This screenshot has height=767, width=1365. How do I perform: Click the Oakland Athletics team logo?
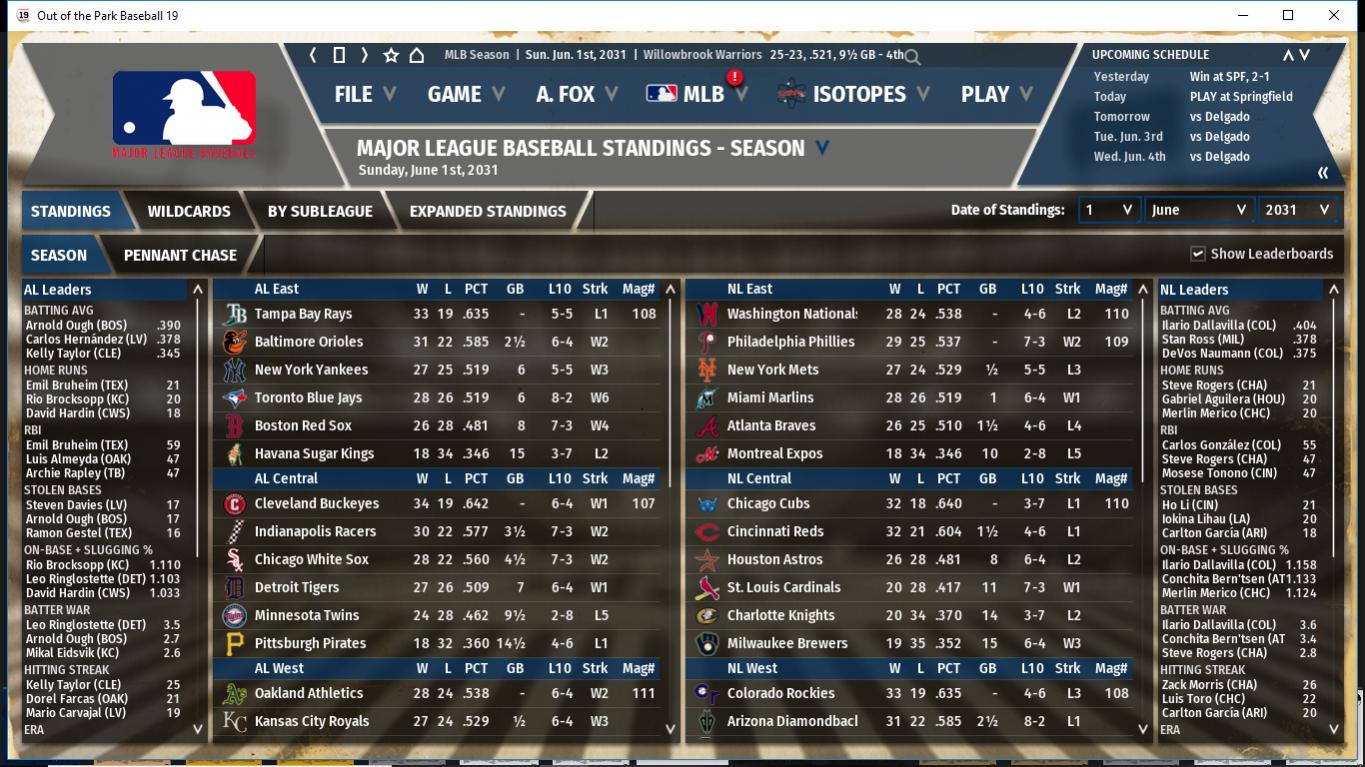coord(234,694)
